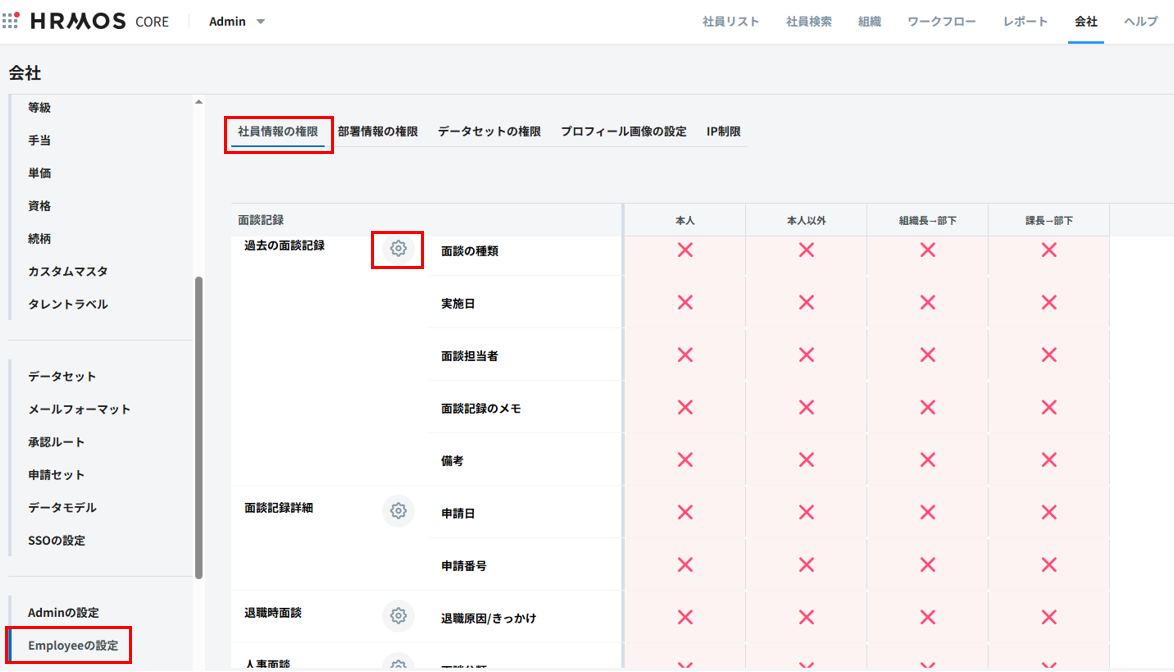Open 社員リスト in top navigation
This screenshot has height=672, width=1174.
click(731, 21)
